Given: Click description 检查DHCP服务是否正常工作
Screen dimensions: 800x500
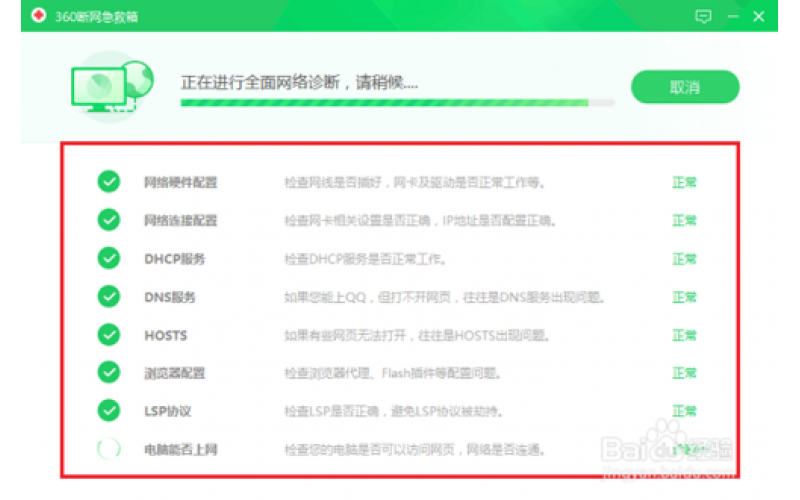Looking at the screenshot, I should [x=365, y=259].
